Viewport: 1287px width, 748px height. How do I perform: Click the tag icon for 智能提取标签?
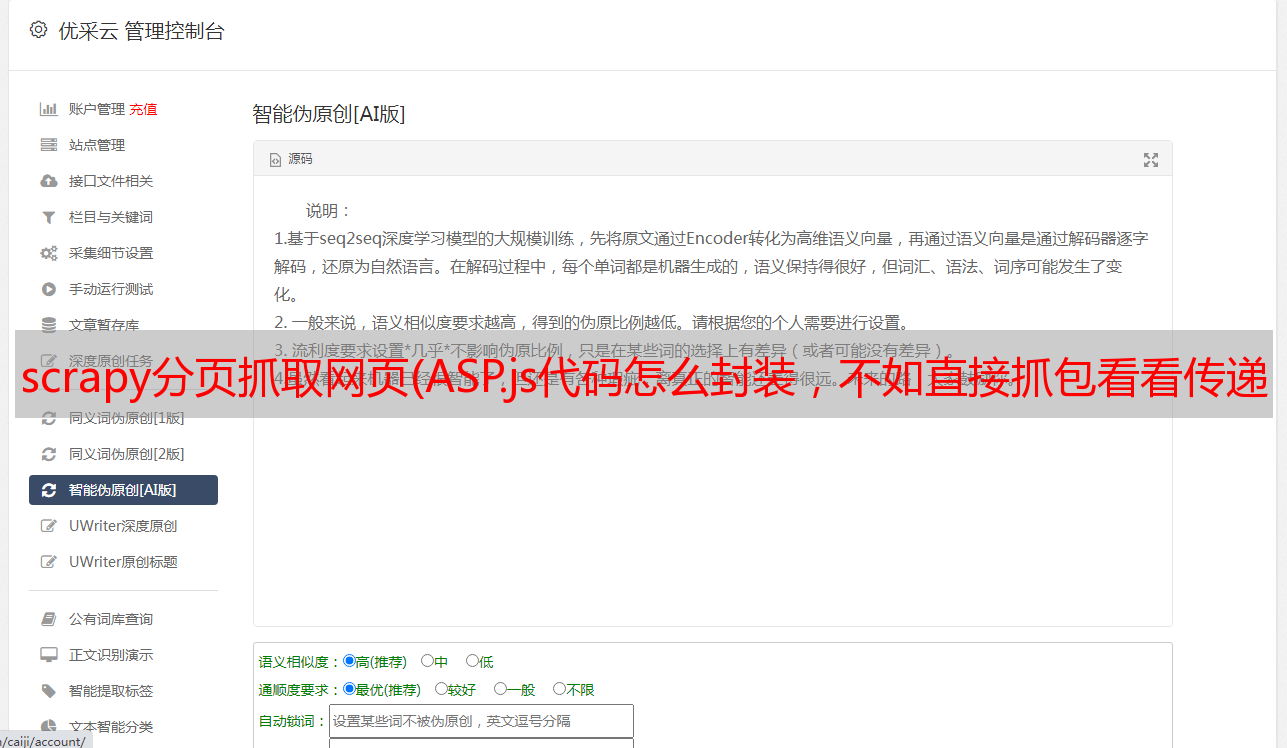point(48,691)
